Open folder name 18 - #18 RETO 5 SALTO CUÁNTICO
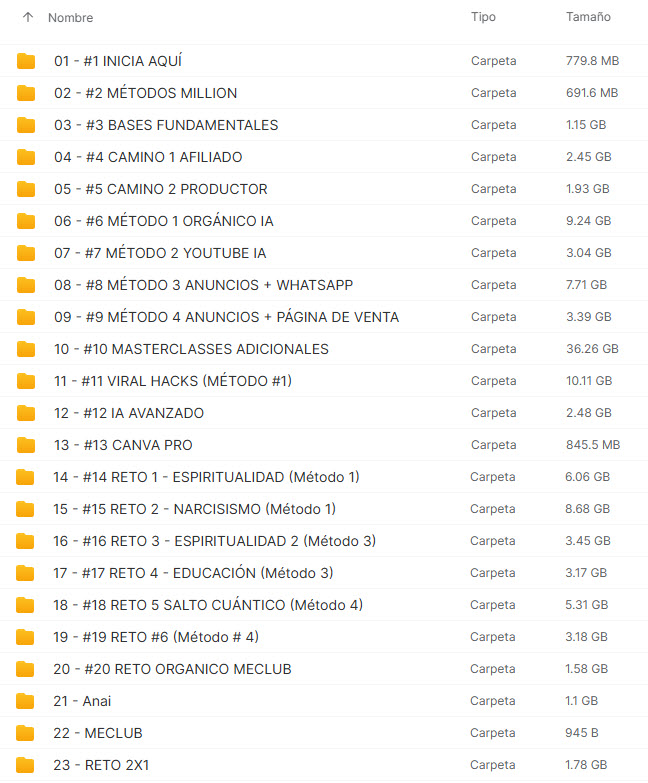 coord(208,605)
